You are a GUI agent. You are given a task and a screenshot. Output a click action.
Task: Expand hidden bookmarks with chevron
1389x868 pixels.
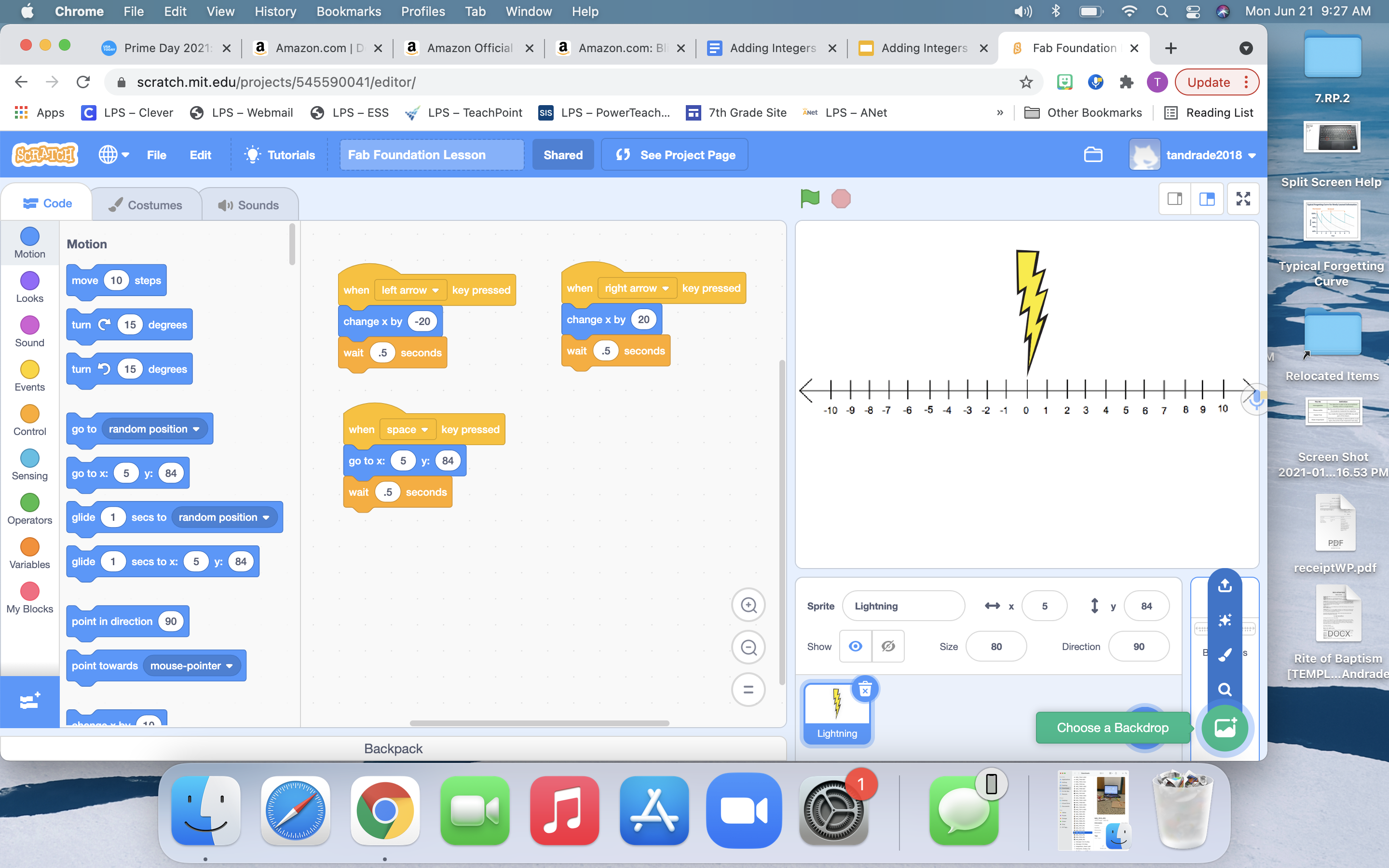tap(1000, 112)
